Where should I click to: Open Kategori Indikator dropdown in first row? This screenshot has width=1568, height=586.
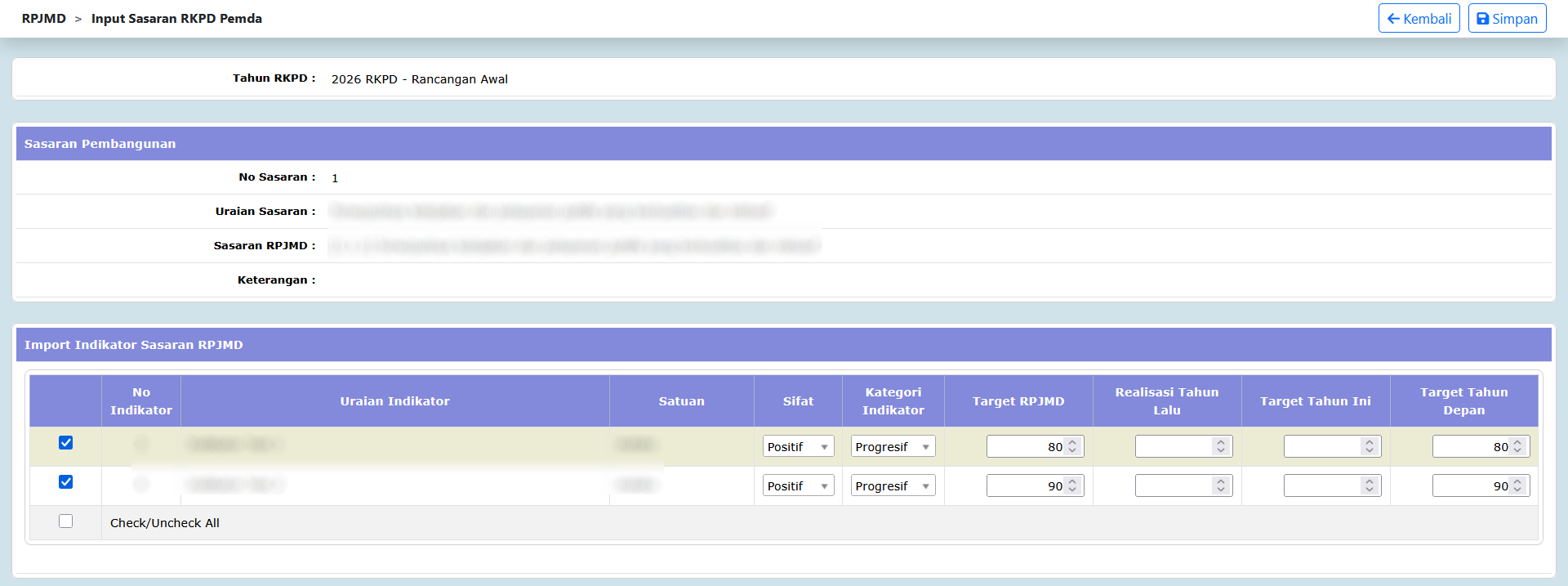[893, 447]
